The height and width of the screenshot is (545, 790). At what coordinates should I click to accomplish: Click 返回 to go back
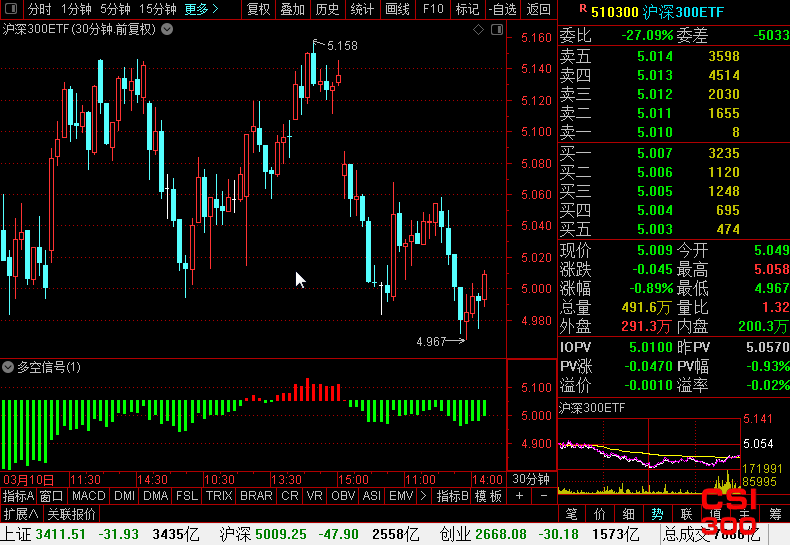(538, 9)
